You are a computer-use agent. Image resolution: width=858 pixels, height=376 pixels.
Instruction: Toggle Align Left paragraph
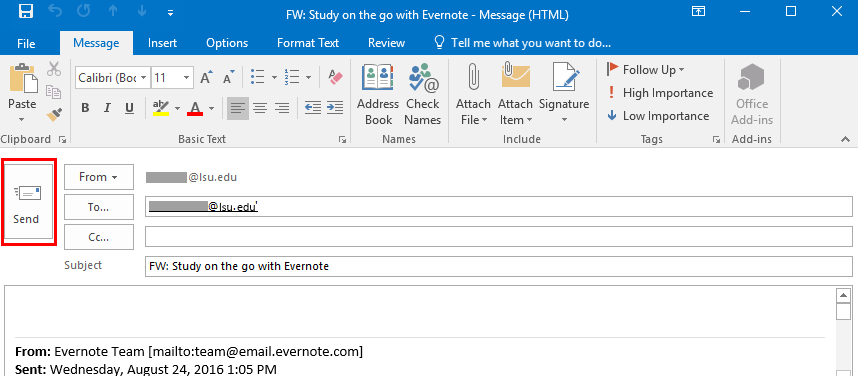pos(237,108)
